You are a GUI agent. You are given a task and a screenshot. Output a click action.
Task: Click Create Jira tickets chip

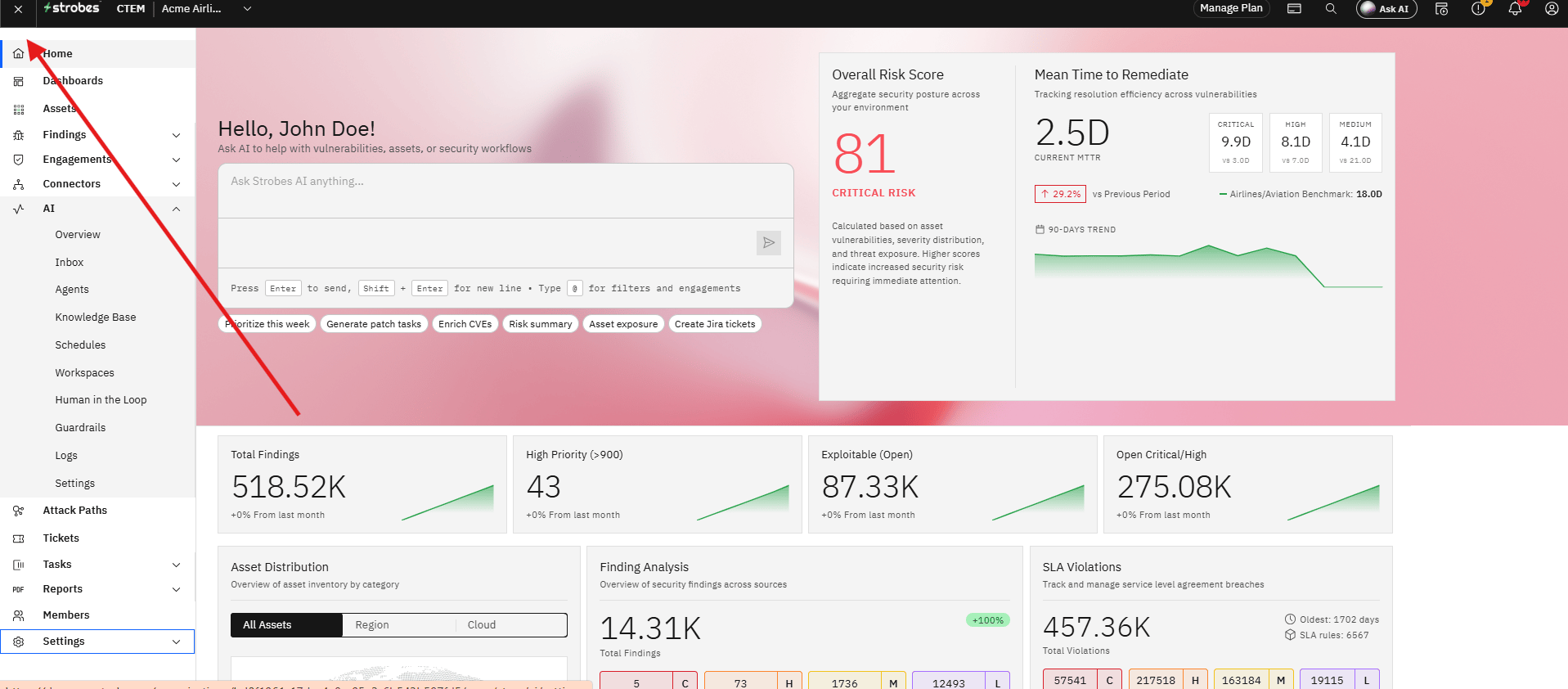(715, 324)
